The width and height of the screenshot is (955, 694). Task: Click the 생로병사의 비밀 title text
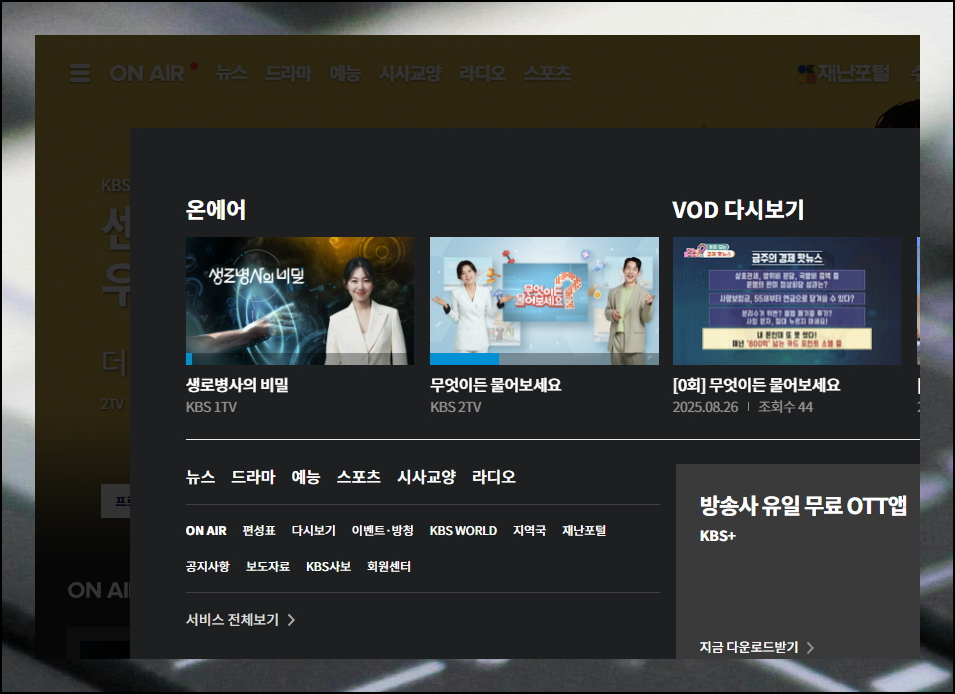[x=237, y=385]
